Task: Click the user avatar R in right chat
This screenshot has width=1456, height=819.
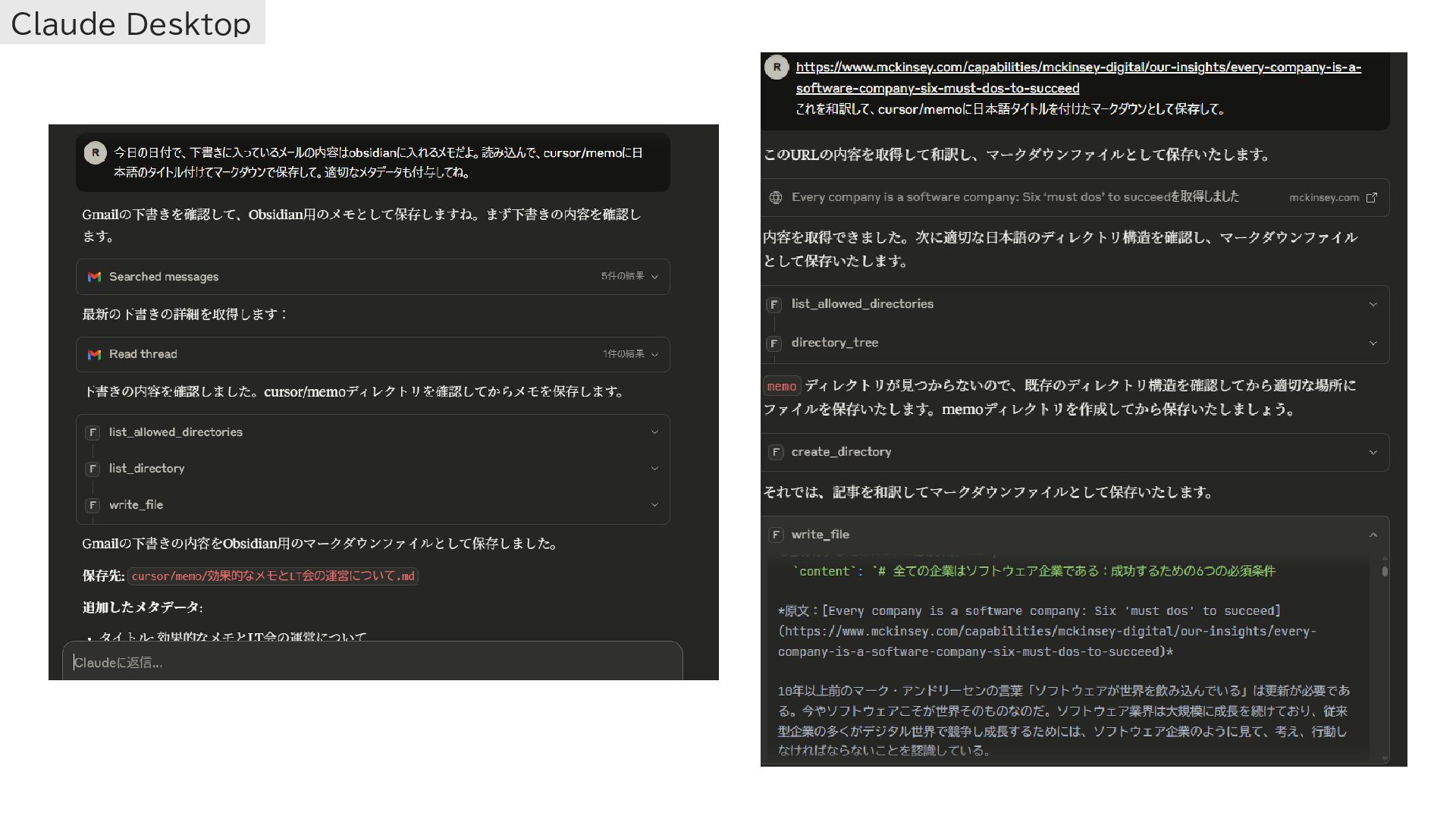Action: (777, 67)
